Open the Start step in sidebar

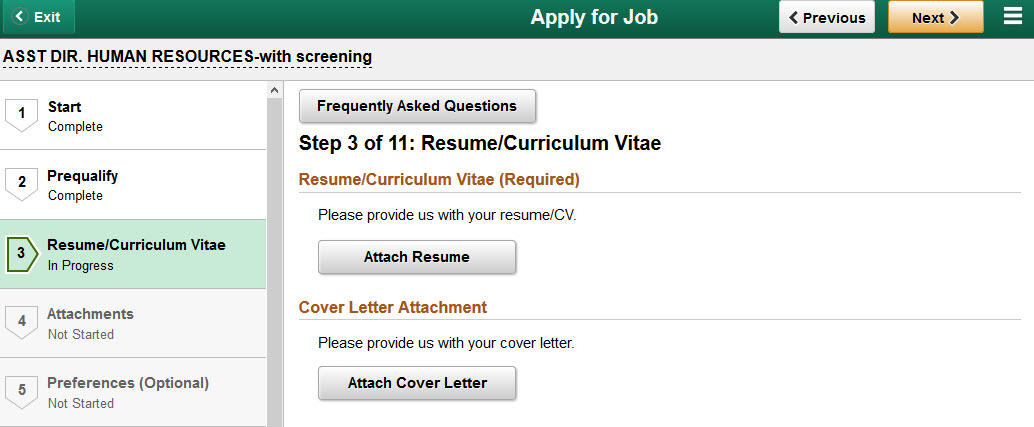(133, 115)
